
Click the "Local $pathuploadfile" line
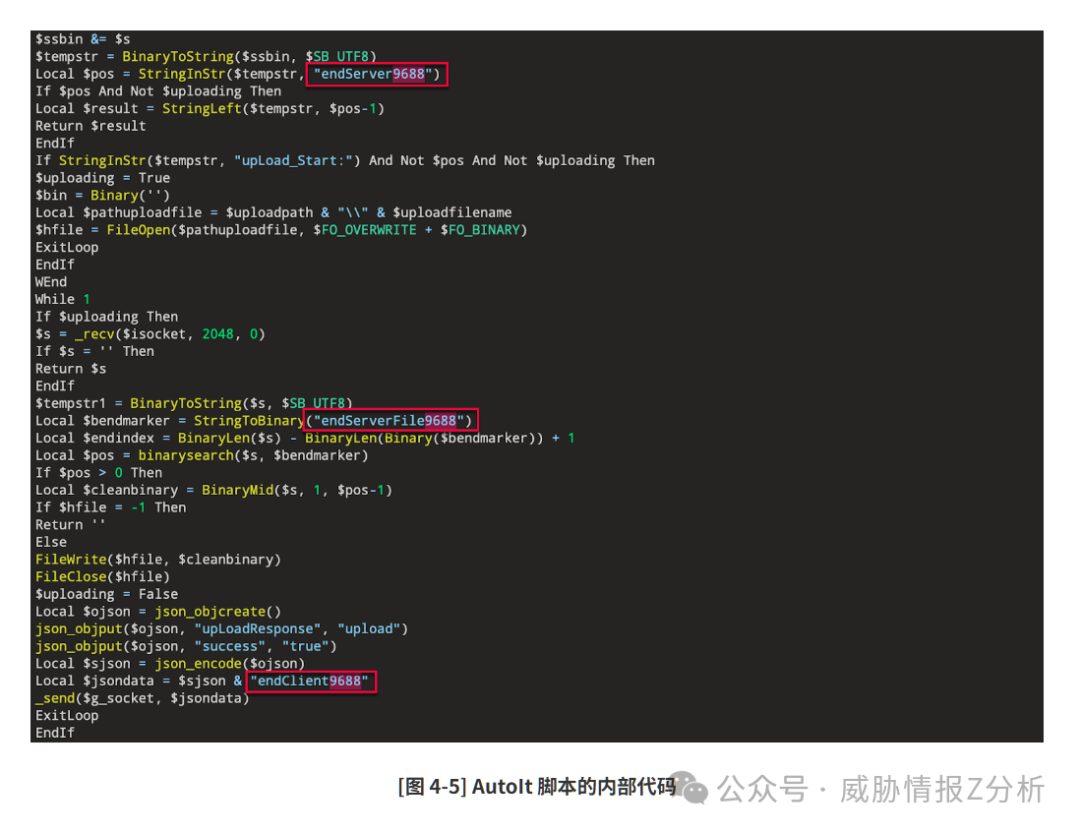tap(273, 212)
